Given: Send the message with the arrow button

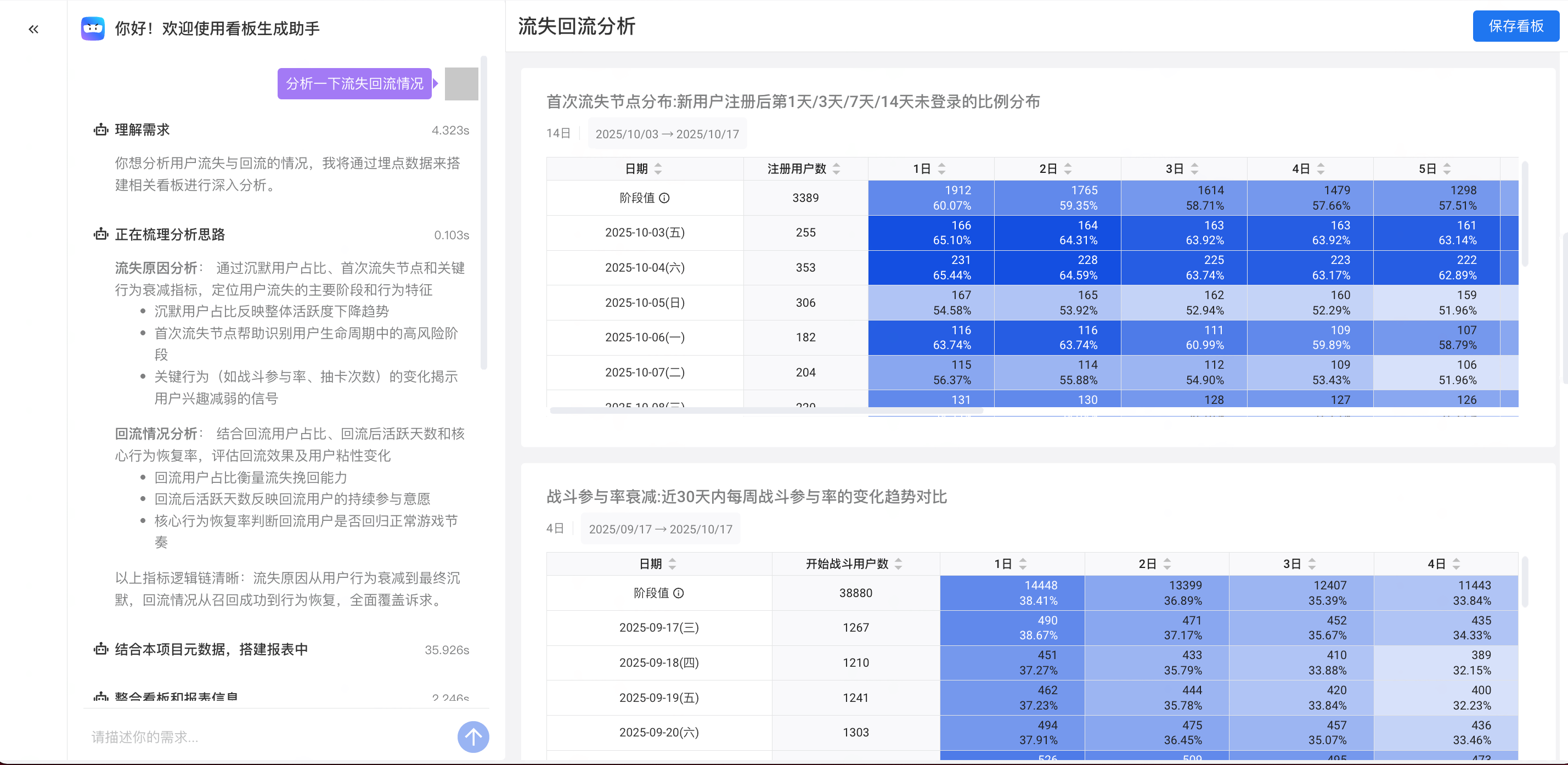Looking at the screenshot, I should [x=473, y=736].
